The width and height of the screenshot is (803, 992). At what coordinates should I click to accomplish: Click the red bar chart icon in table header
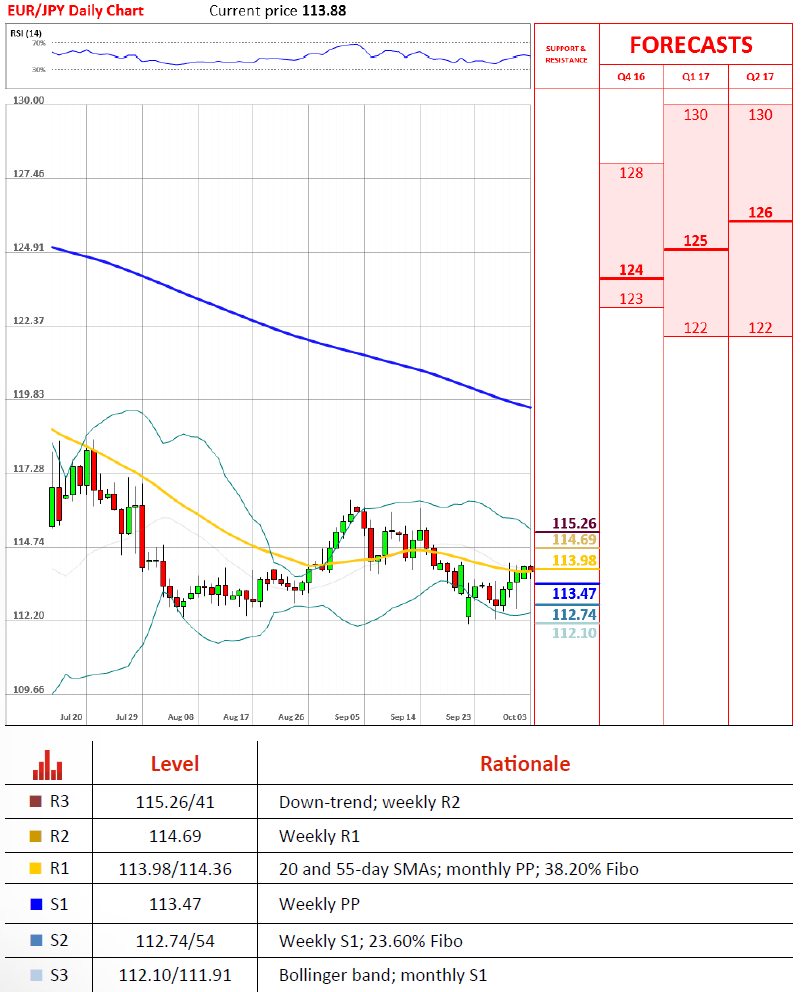(x=47, y=765)
